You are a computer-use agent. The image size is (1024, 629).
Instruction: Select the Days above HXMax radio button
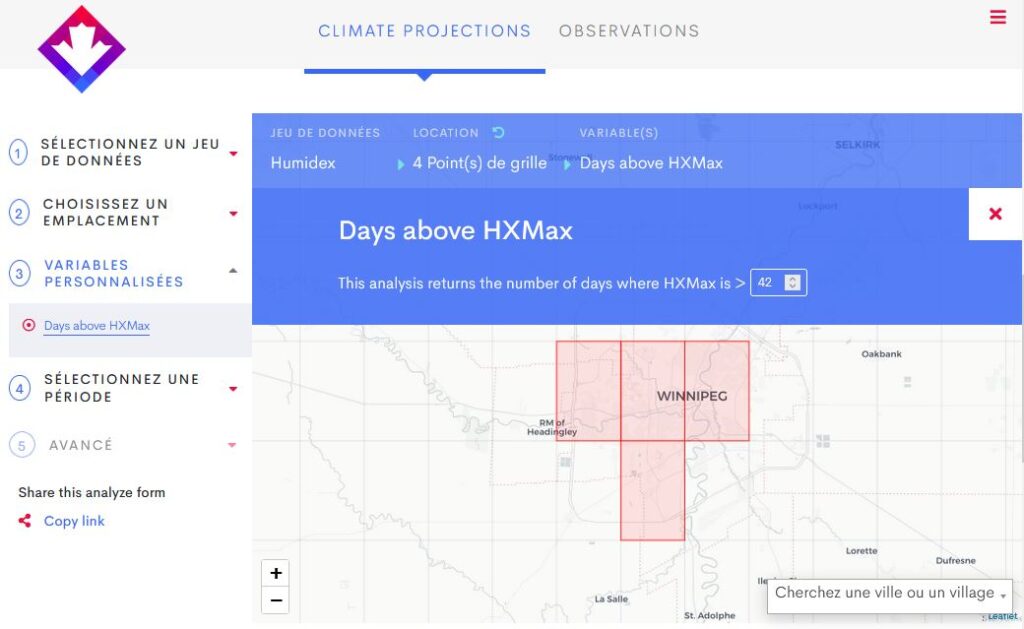[29, 325]
